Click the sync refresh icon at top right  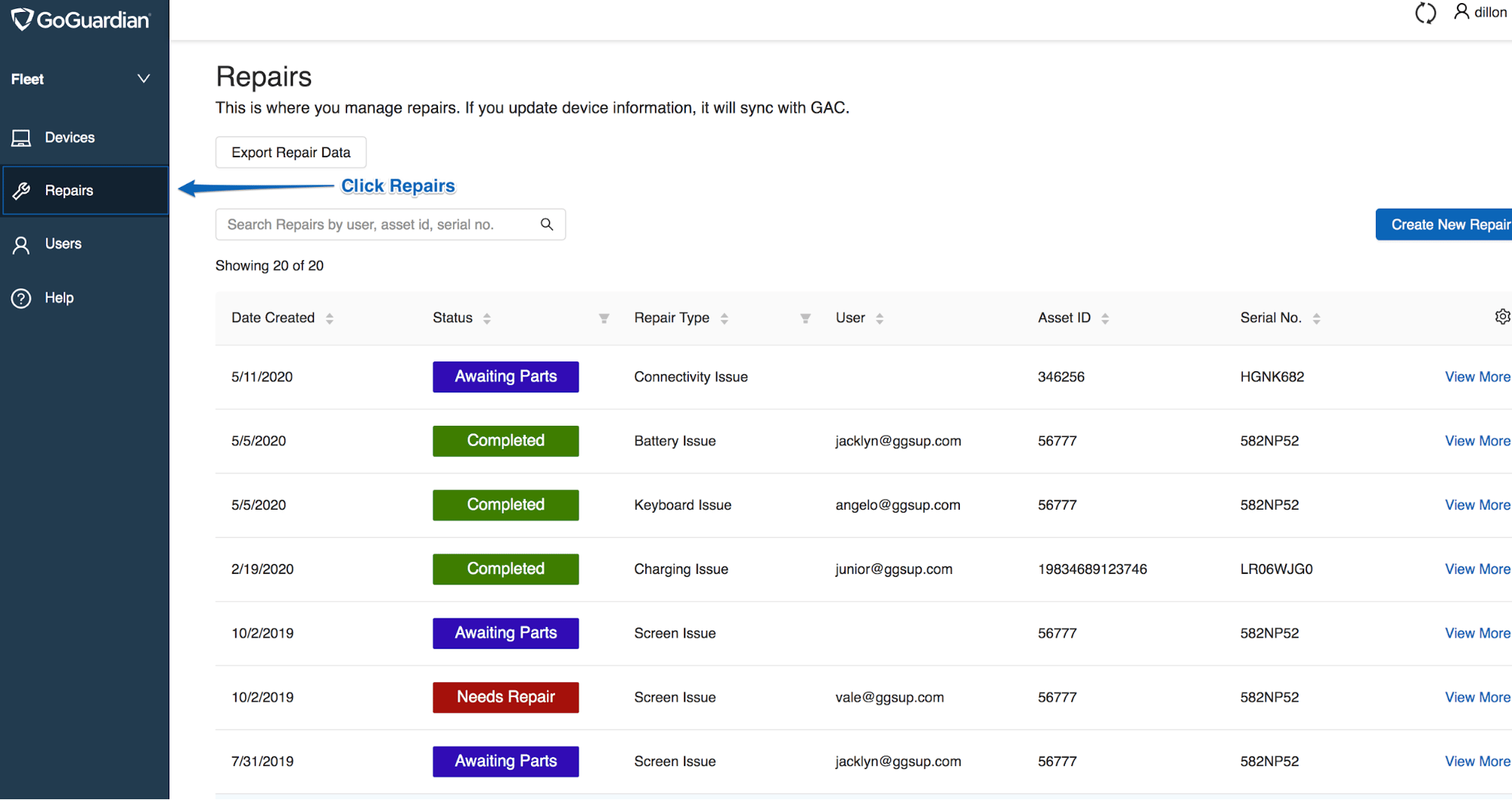tap(1425, 13)
